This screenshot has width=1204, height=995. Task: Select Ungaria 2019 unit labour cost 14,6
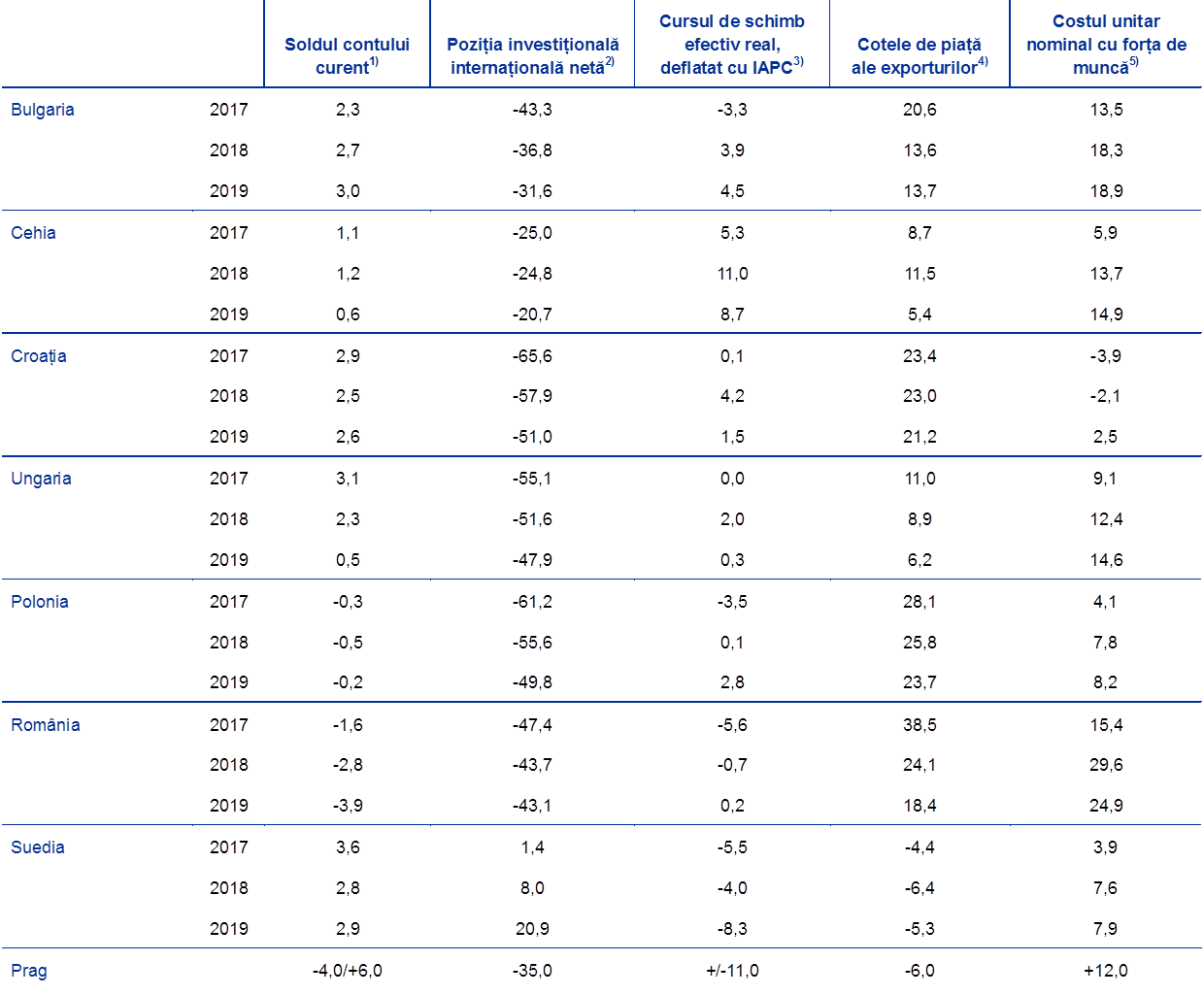pos(1106,560)
